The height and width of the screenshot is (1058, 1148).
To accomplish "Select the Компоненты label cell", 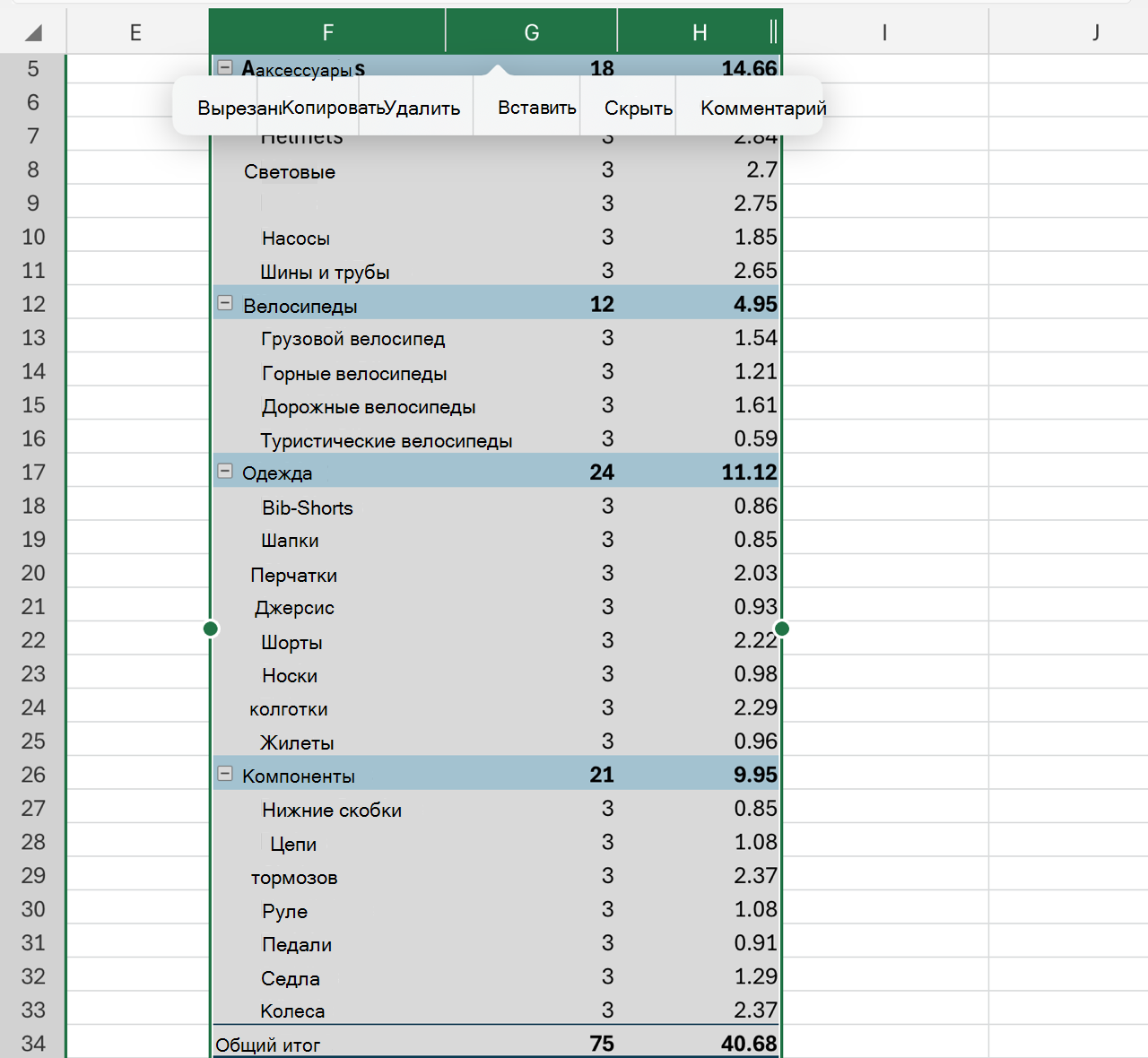I will 327,776.
